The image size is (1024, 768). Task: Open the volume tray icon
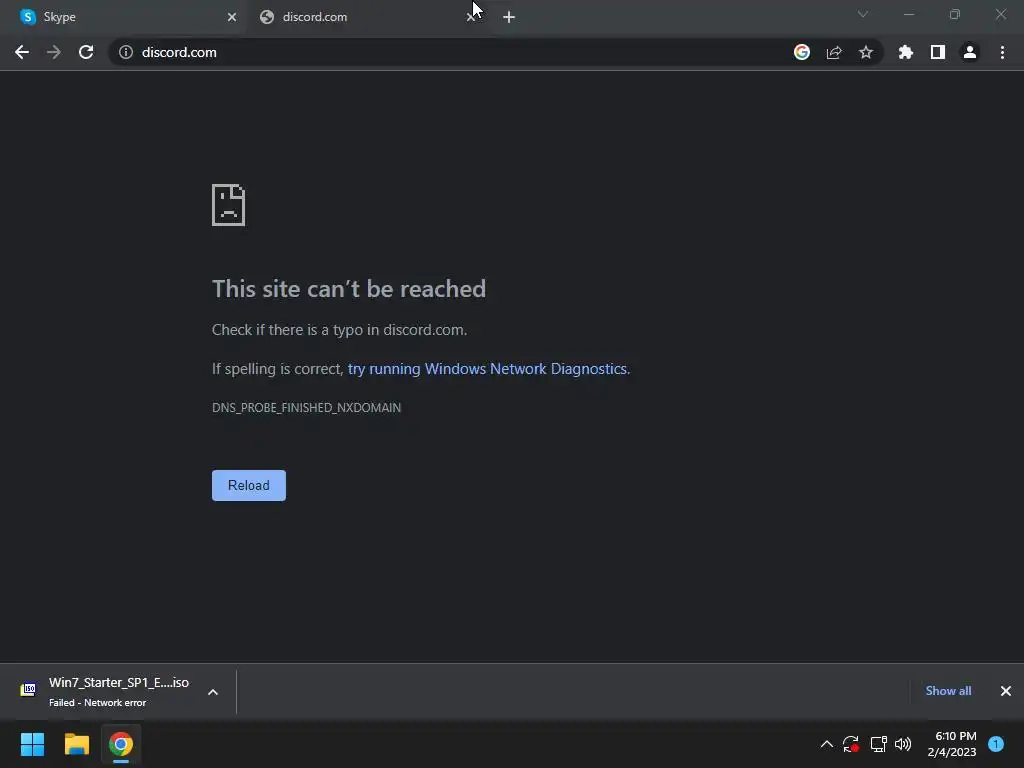903,744
